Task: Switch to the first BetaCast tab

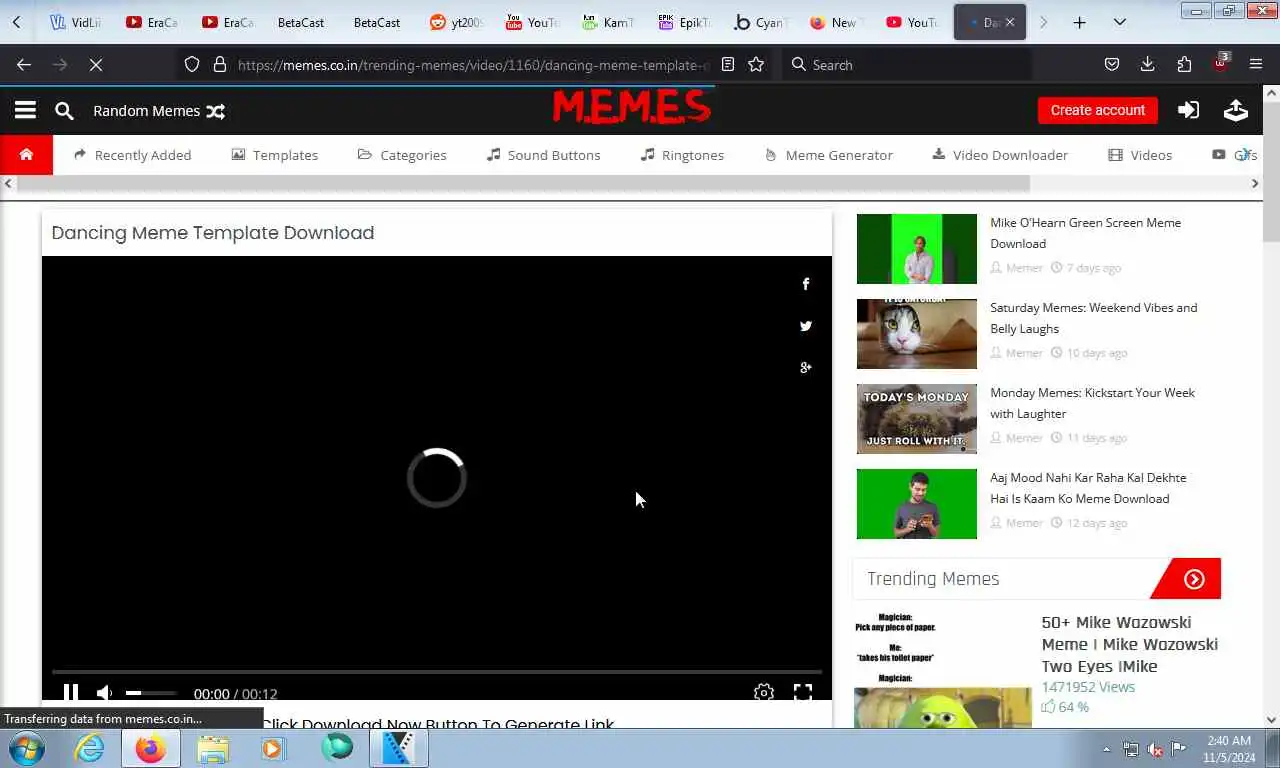Action: click(x=301, y=22)
